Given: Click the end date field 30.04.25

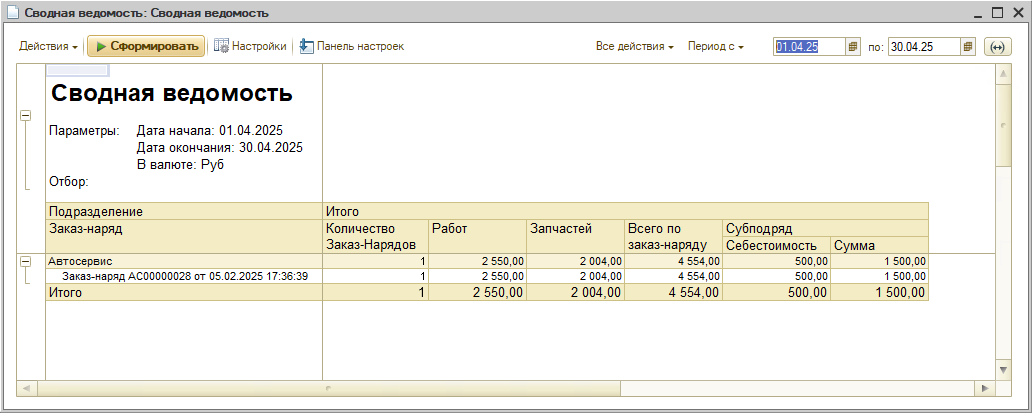Looking at the screenshot, I should (922, 47).
